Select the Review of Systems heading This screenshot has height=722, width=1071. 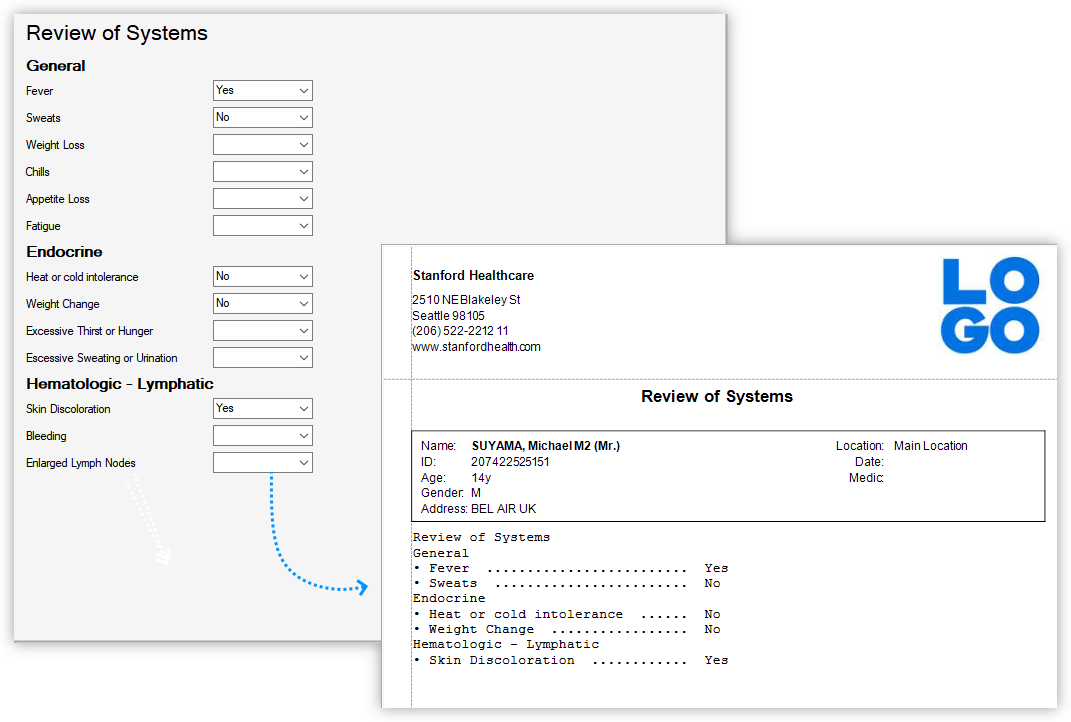(116, 33)
